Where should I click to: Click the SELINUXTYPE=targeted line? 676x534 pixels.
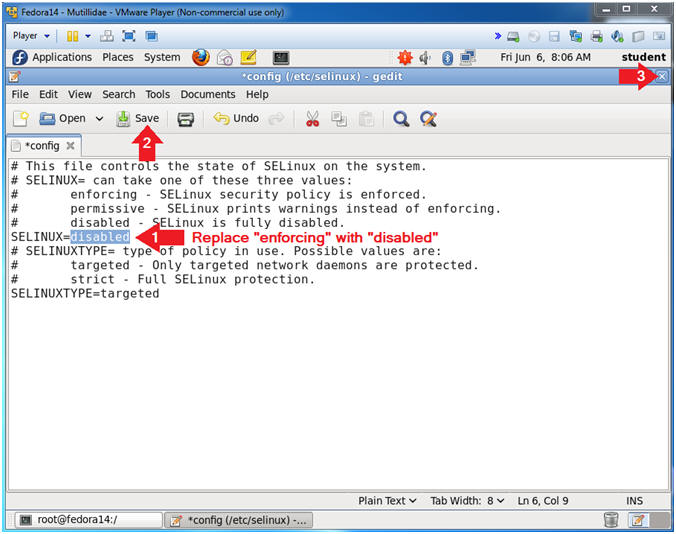coord(85,294)
